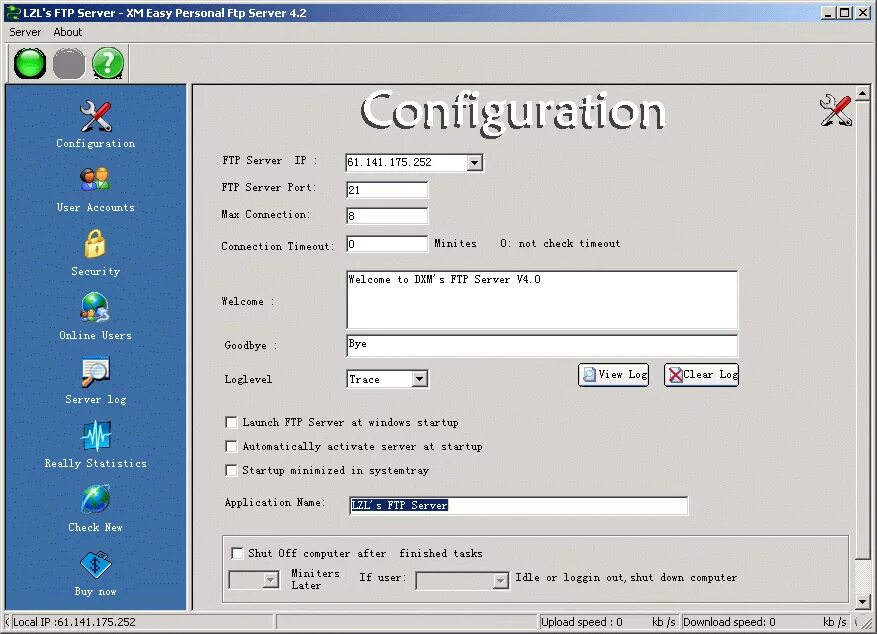Viewport: 877px width, 634px height.
Task: Click inside the Welcome message box
Action: pos(542,300)
